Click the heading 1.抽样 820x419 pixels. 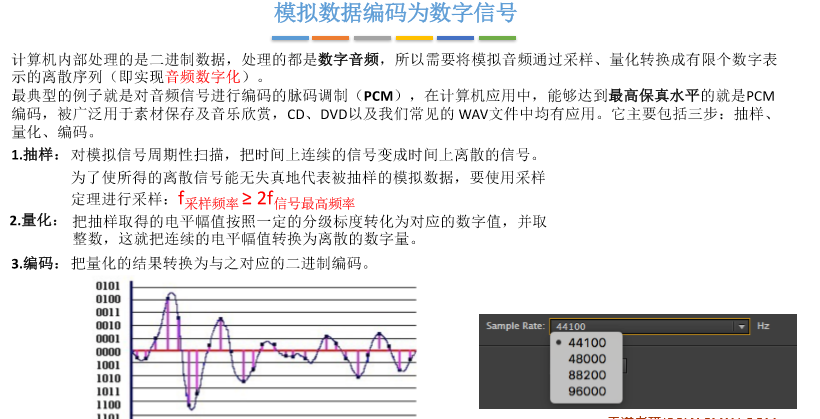coord(36,155)
